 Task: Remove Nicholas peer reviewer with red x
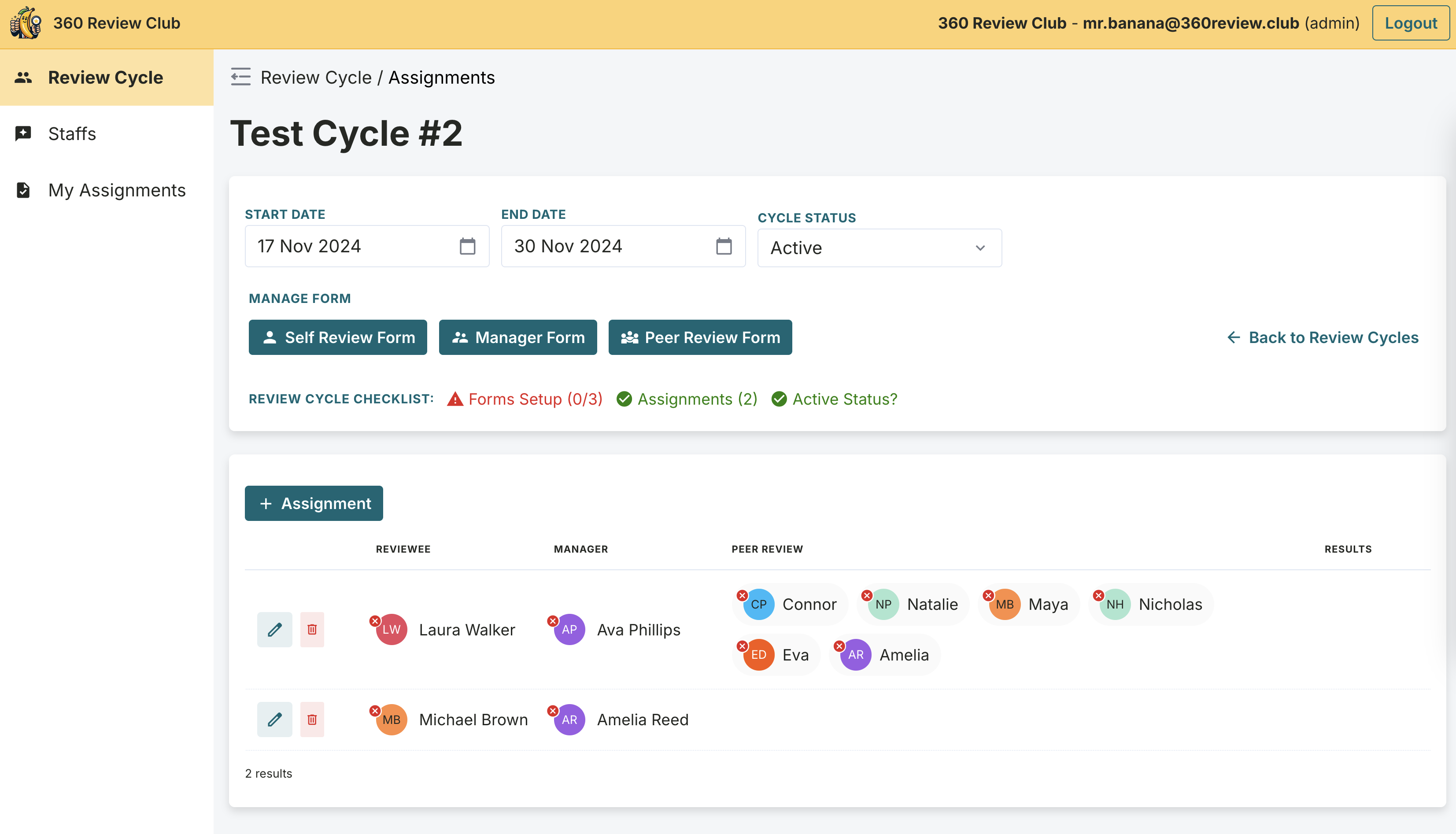tap(1098, 596)
